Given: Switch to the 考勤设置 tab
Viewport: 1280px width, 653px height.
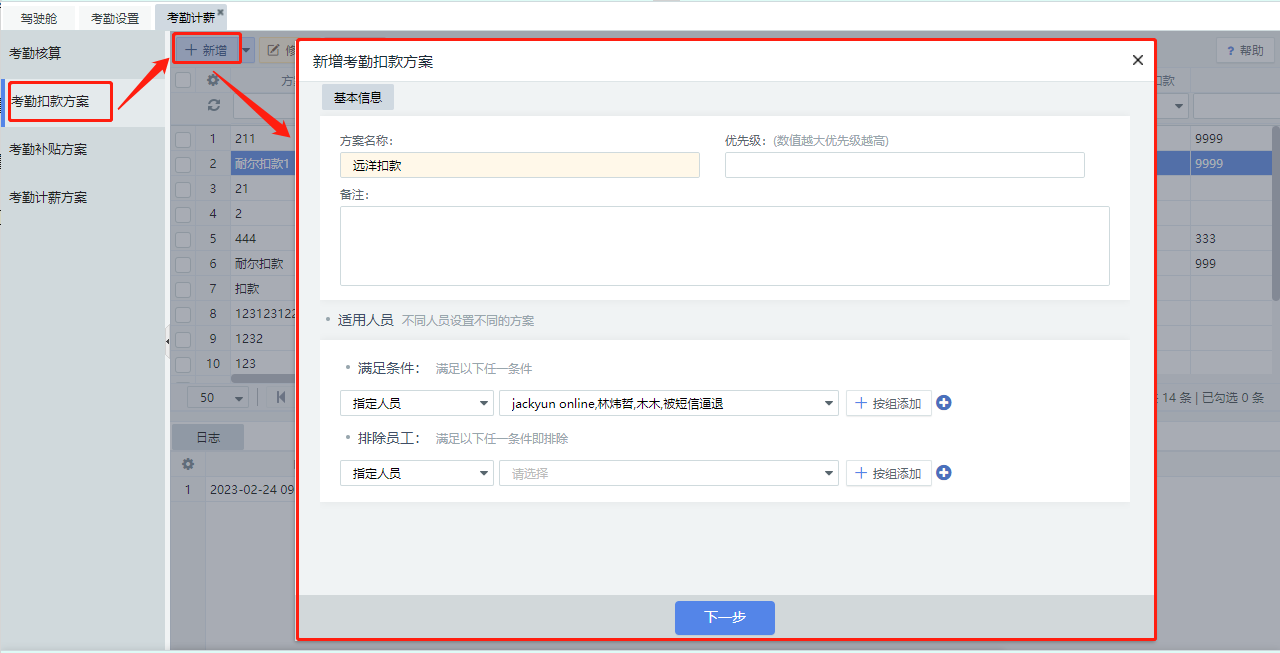Looking at the screenshot, I should pos(115,18).
